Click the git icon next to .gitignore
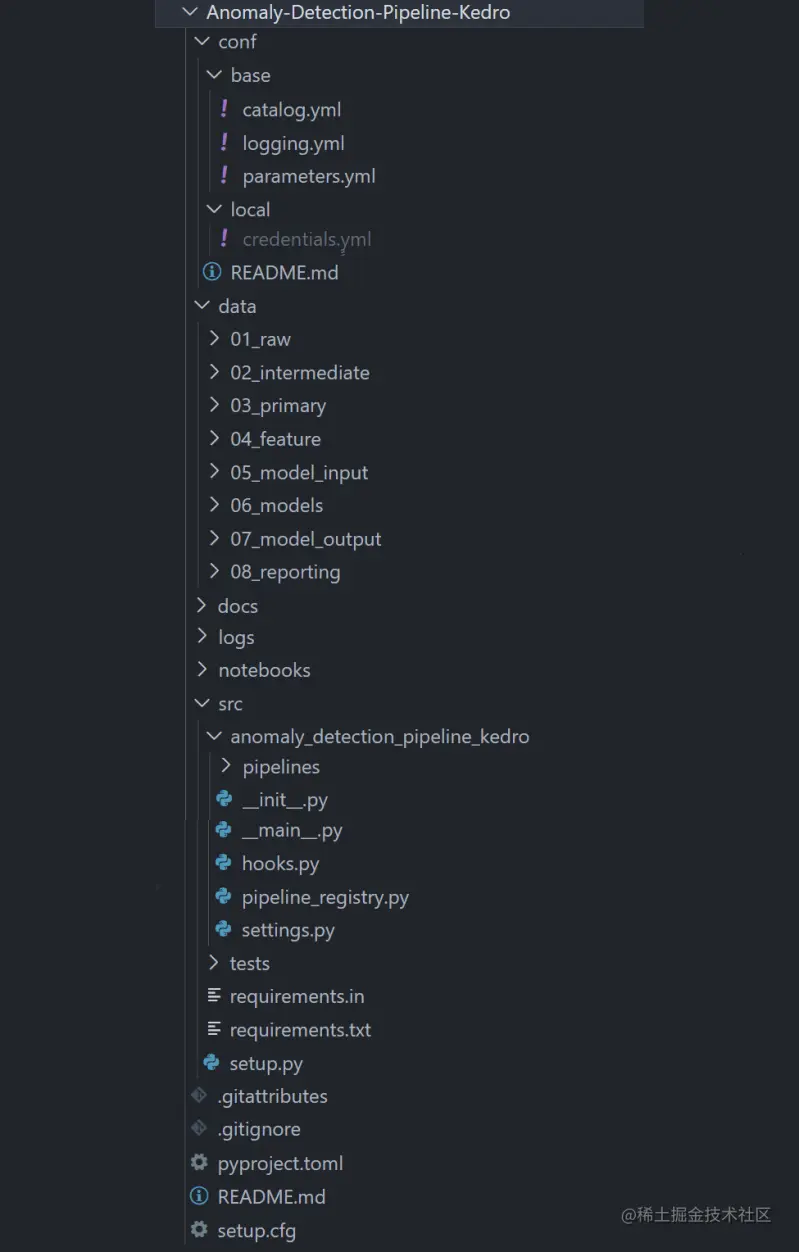 click(x=199, y=1129)
